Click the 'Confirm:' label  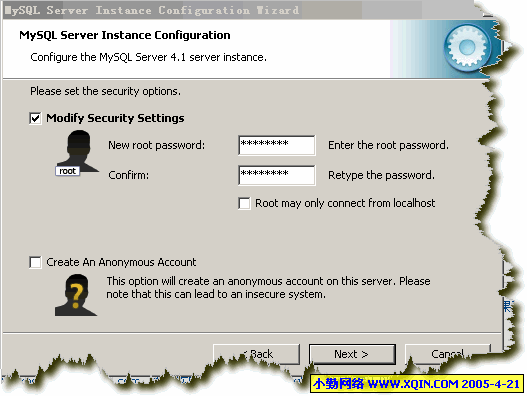(x=128, y=175)
